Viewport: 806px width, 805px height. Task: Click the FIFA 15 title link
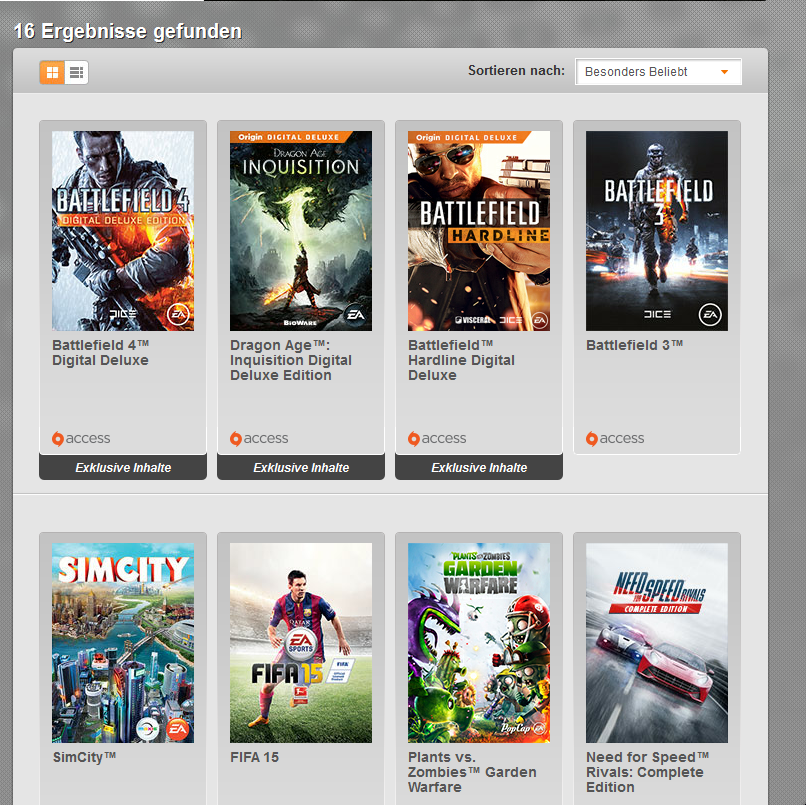[x=254, y=758]
